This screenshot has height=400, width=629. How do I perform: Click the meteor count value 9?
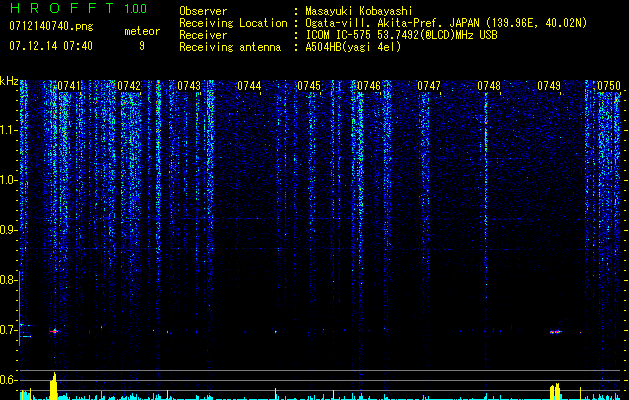click(x=142, y=46)
